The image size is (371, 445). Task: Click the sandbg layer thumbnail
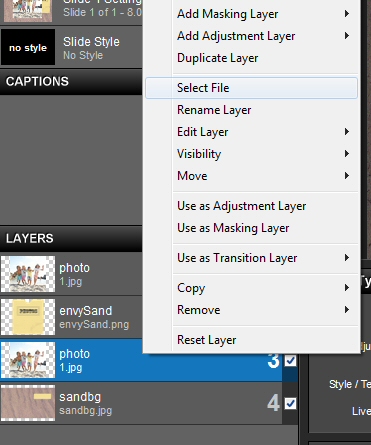click(x=28, y=403)
